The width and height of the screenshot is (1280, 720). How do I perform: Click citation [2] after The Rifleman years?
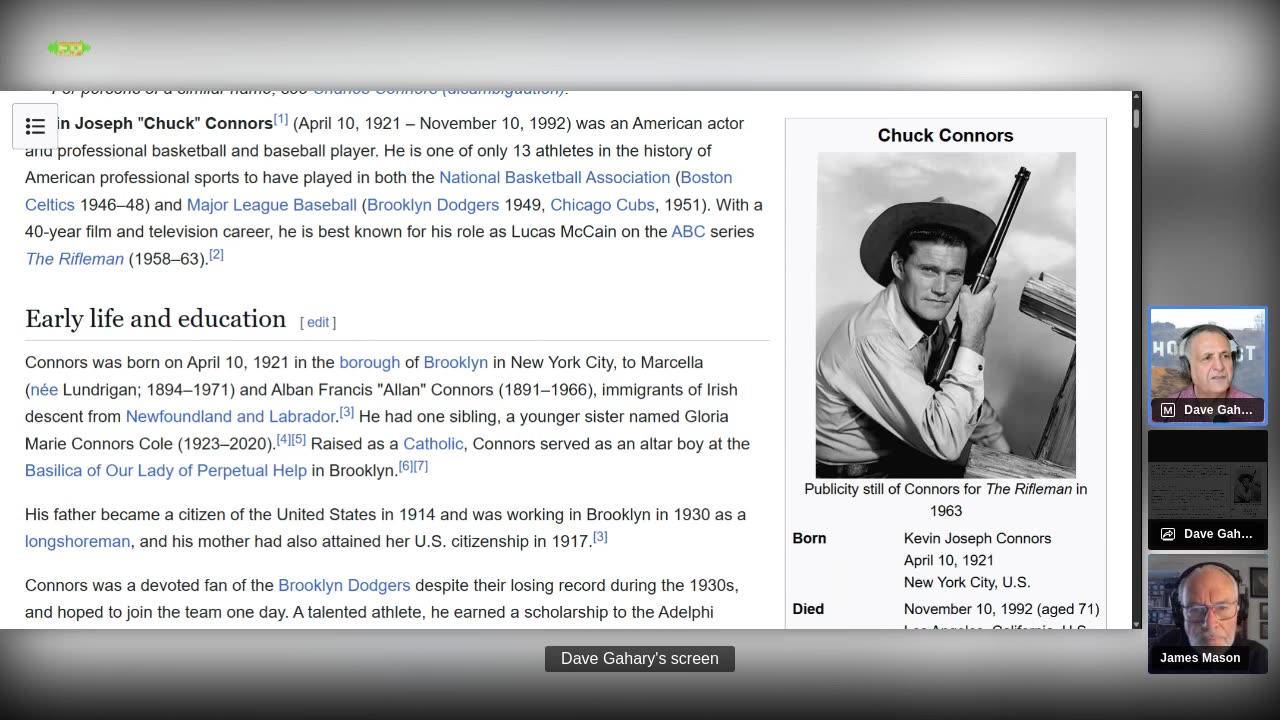[x=216, y=255]
